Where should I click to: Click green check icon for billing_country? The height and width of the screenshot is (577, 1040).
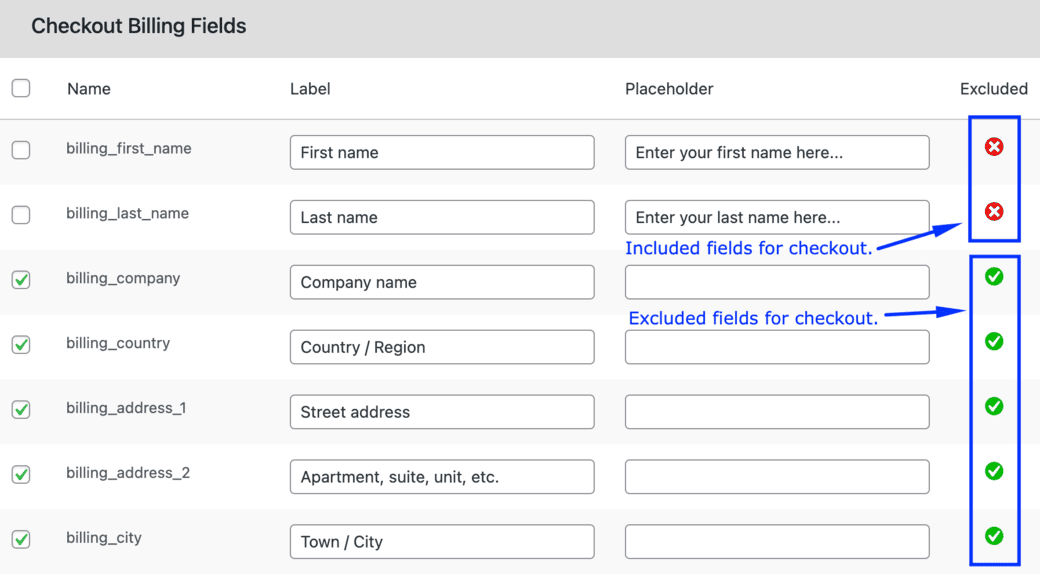coord(994,342)
